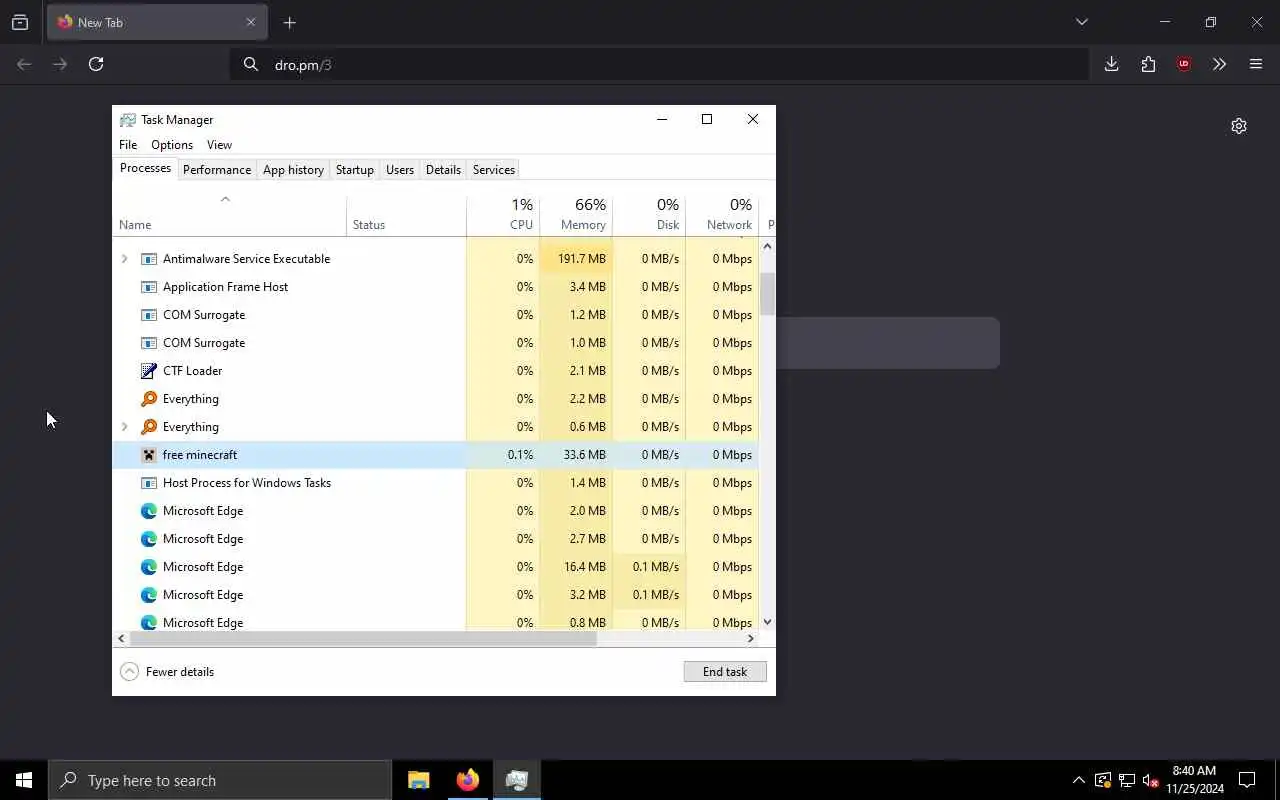This screenshot has height=800, width=1280.
Task: Click the scroll right arrow of process list
Action: pyautogui.click(x=750, y=638)
